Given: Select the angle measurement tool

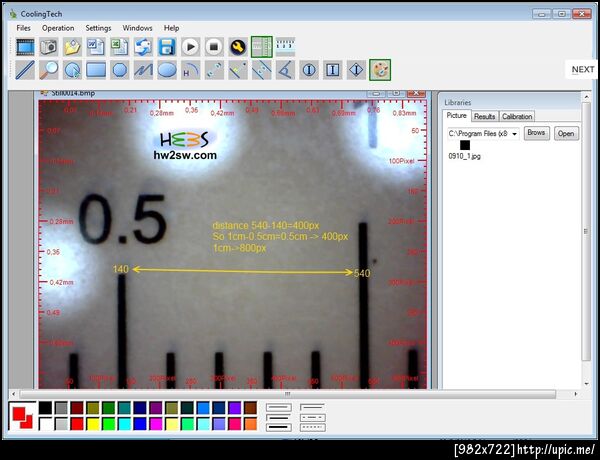Looking at the screenshot, I should coord(285,70).
